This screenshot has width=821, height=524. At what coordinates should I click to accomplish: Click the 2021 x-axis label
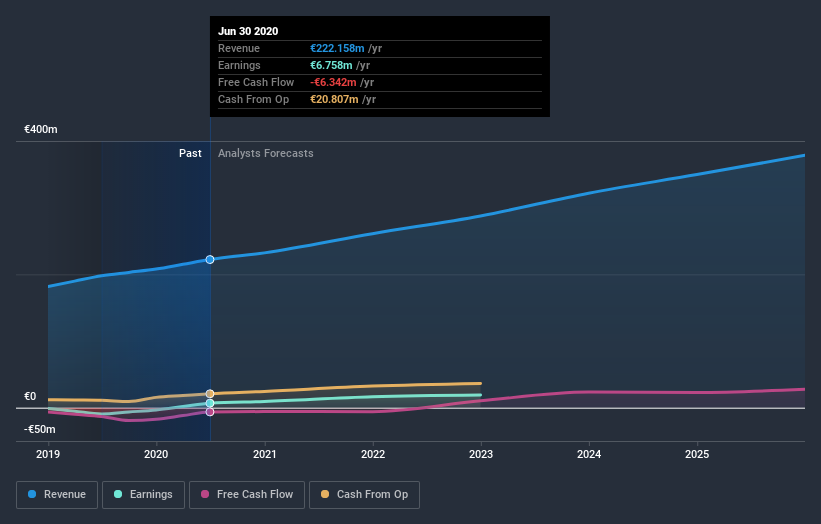(264, 454)
